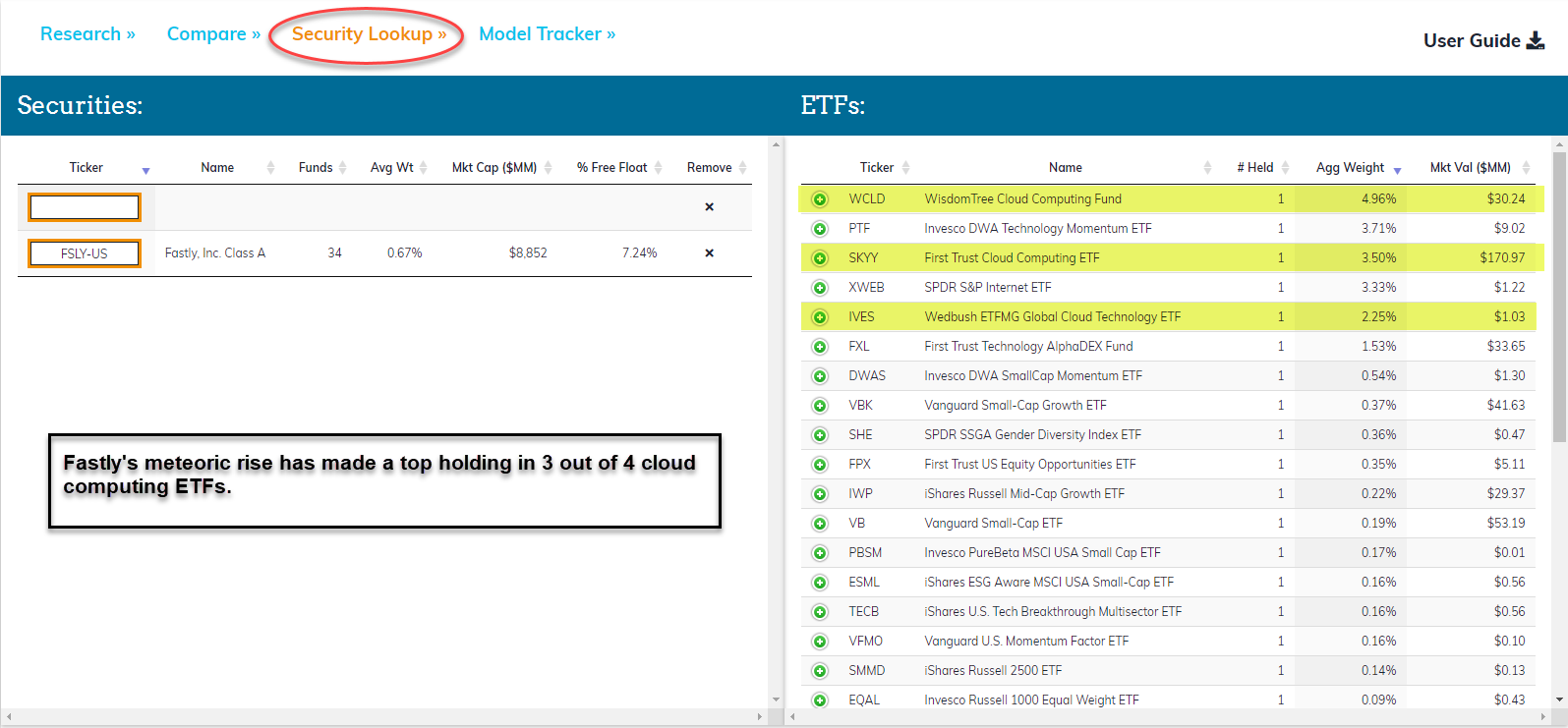Add the VB ETF with green plus icon
This screenshot has height=728, width=1568.
(820, 524)
